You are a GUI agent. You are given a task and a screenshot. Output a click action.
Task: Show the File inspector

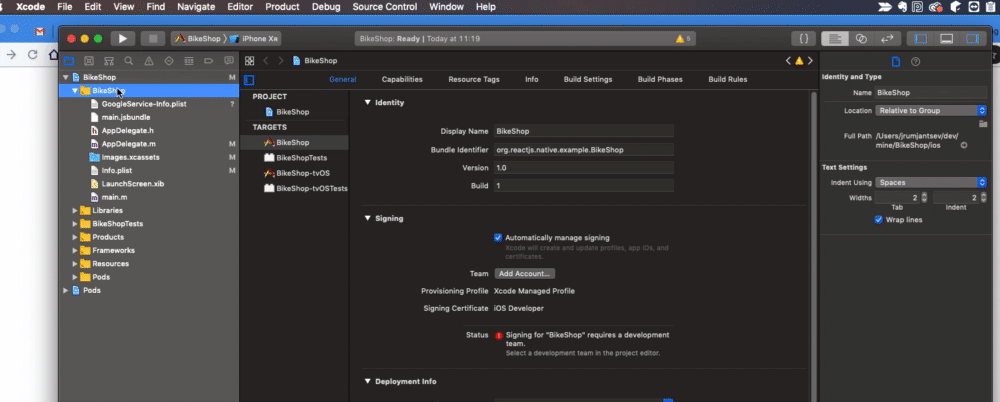pos(896,62)
